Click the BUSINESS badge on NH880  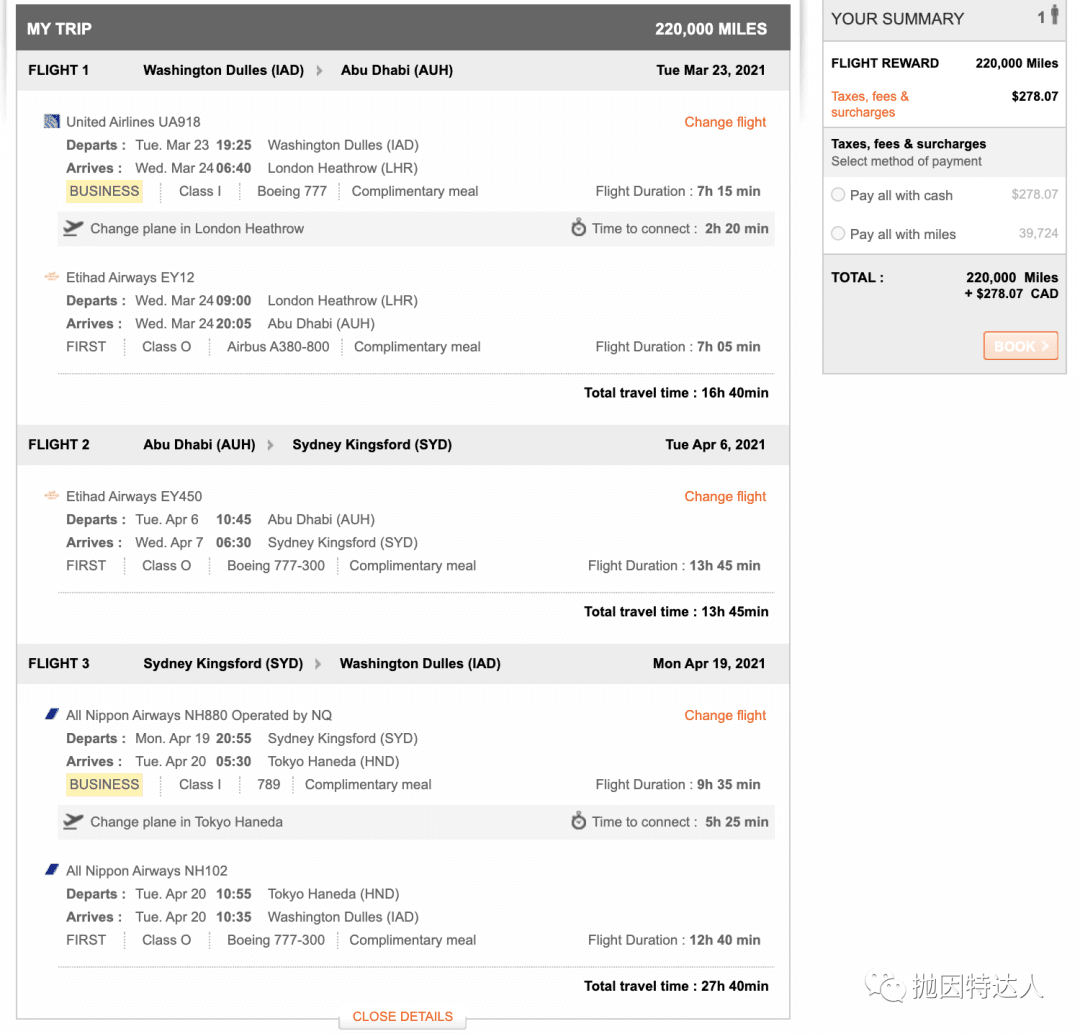104,785
